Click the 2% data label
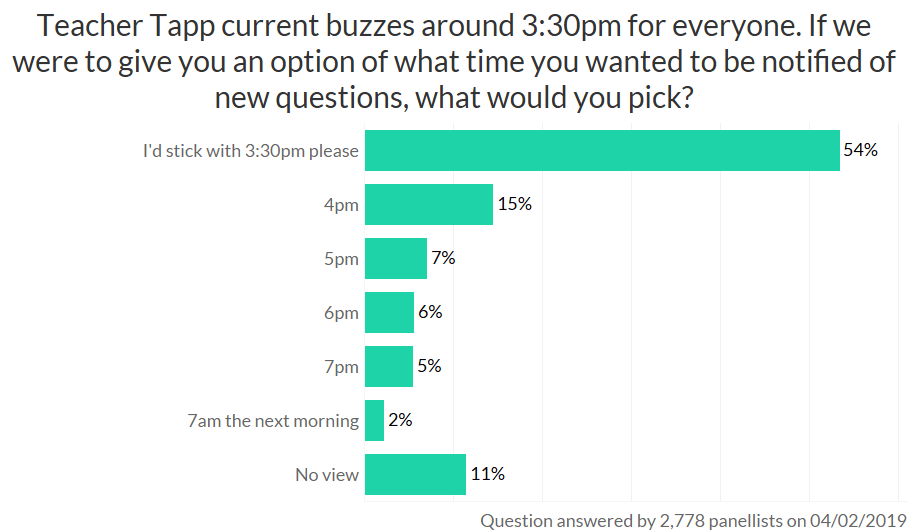This screenshot has height=531, width=908. click(400, 420)
